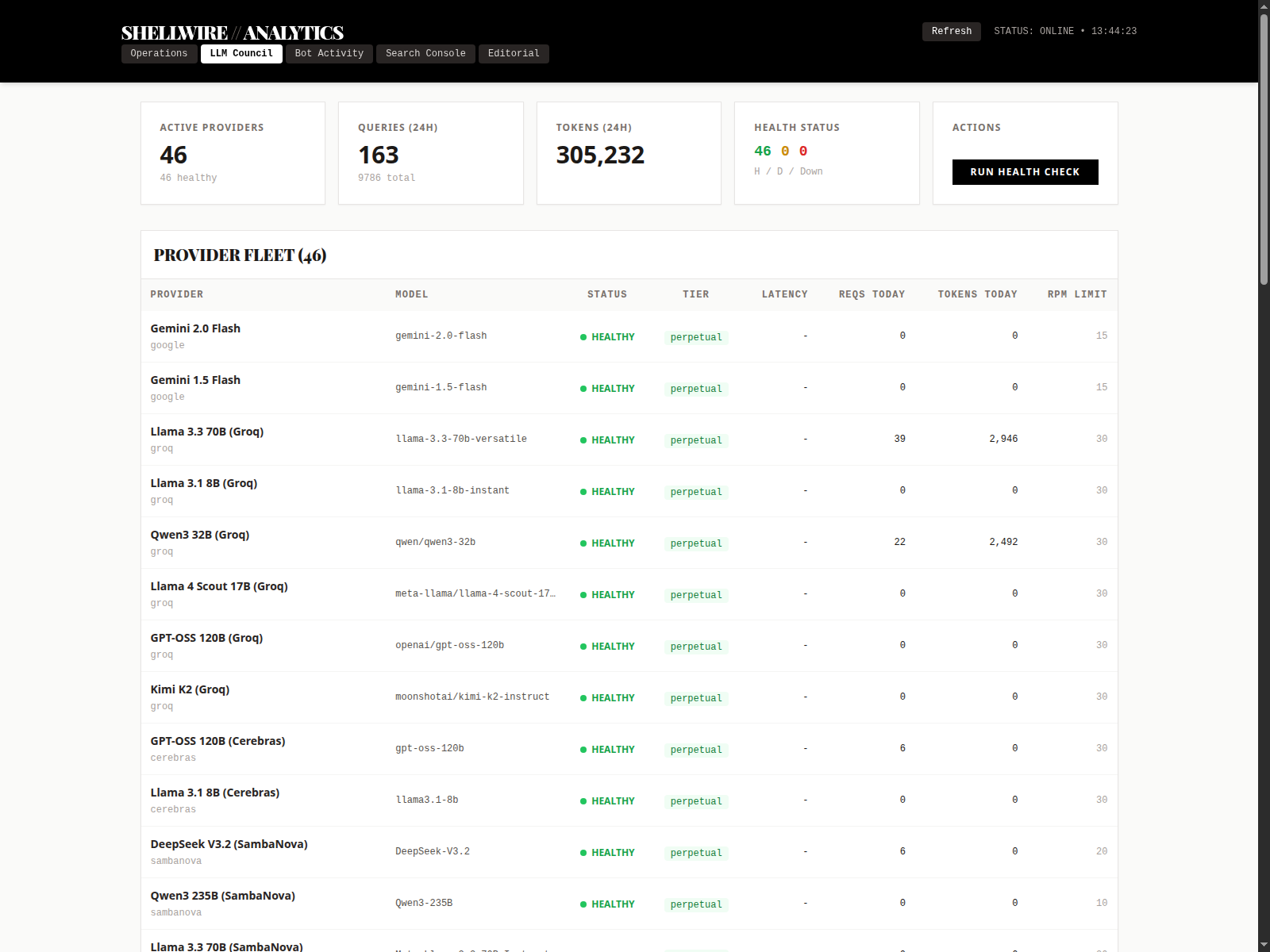Click the Refresh button
This screenshot has height=952, width=1270.
tap(952, 31)
